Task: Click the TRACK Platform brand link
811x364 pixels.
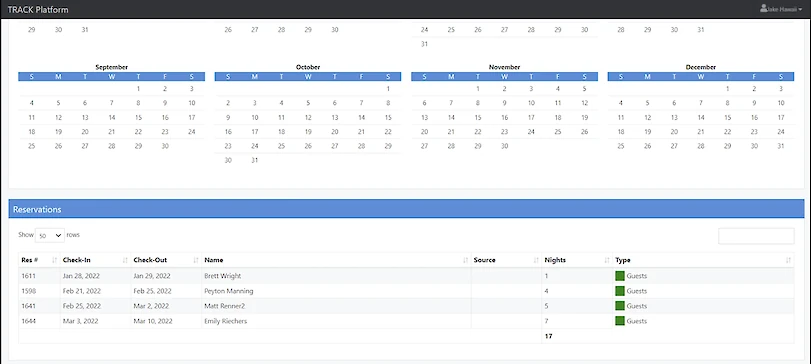Action: (x=38, y=10)
